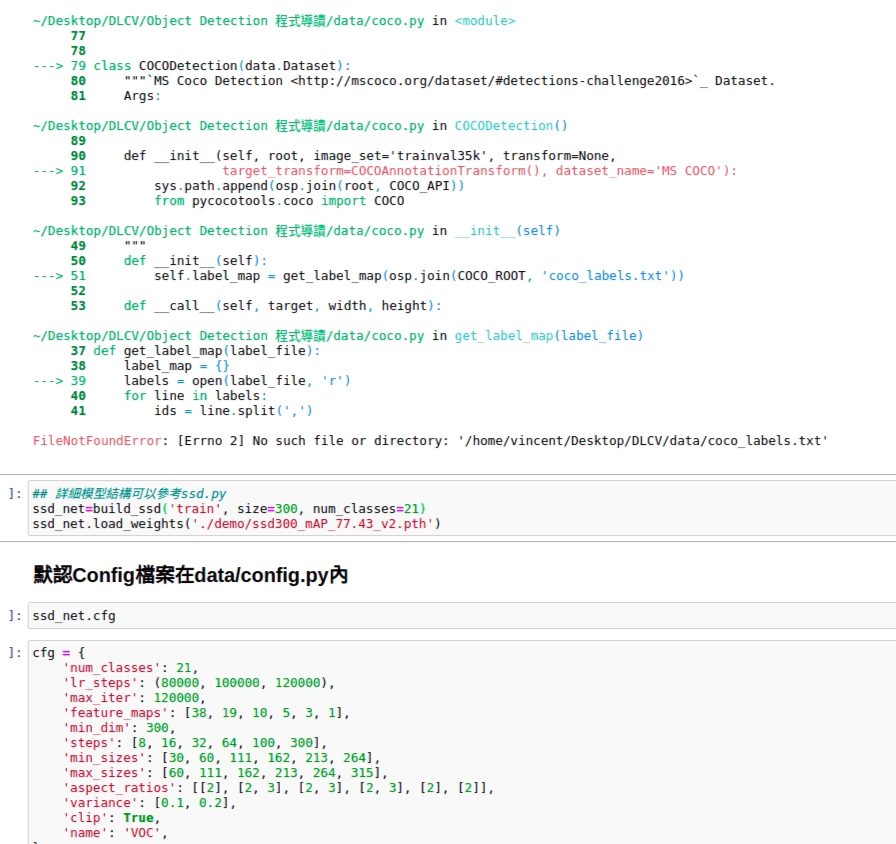Click the 'max_sizes' list line
Image resolution: width=896 pixels, height=844 pixels.
point(225,773)
